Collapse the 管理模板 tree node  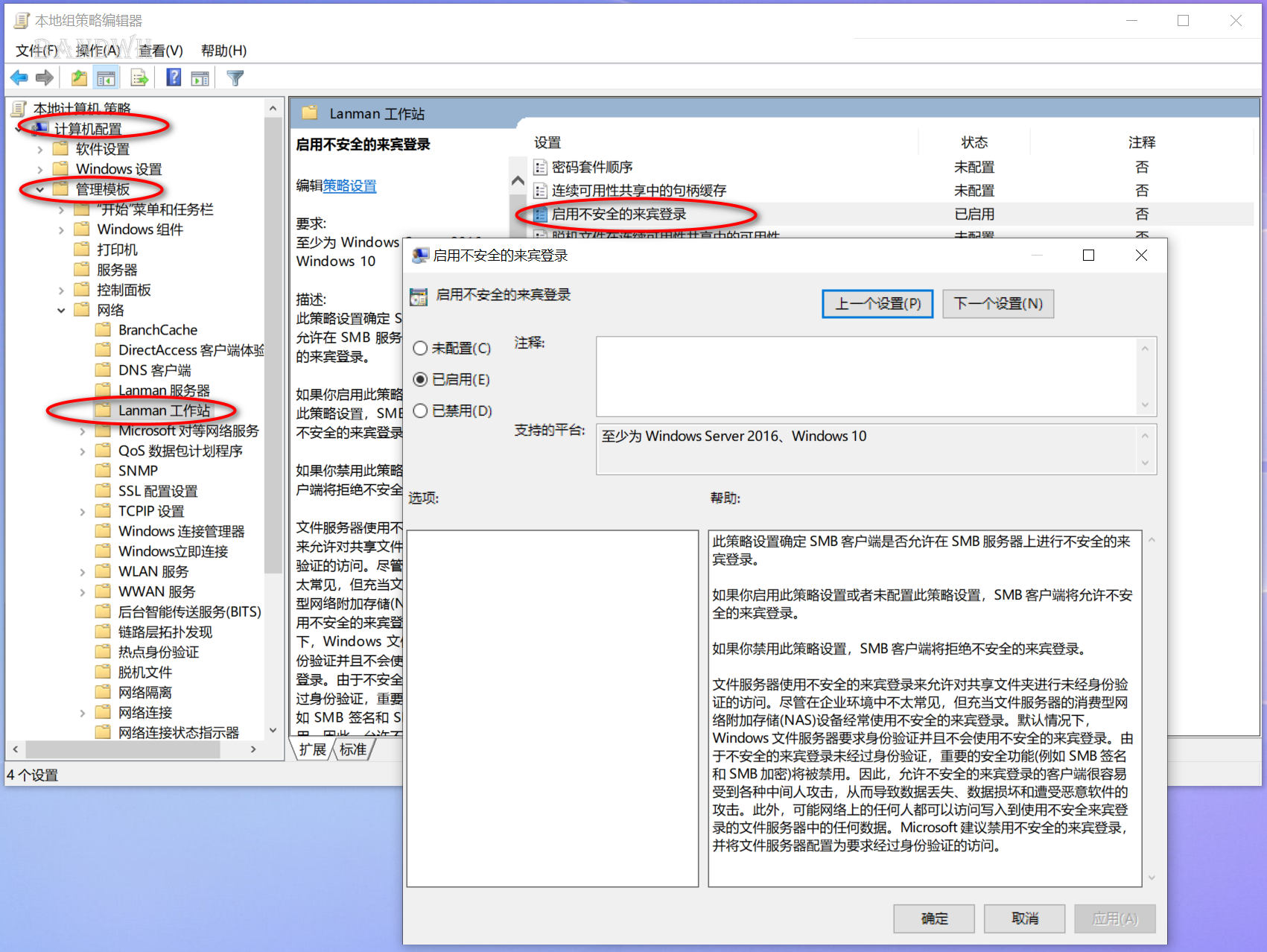coord(40,189)
